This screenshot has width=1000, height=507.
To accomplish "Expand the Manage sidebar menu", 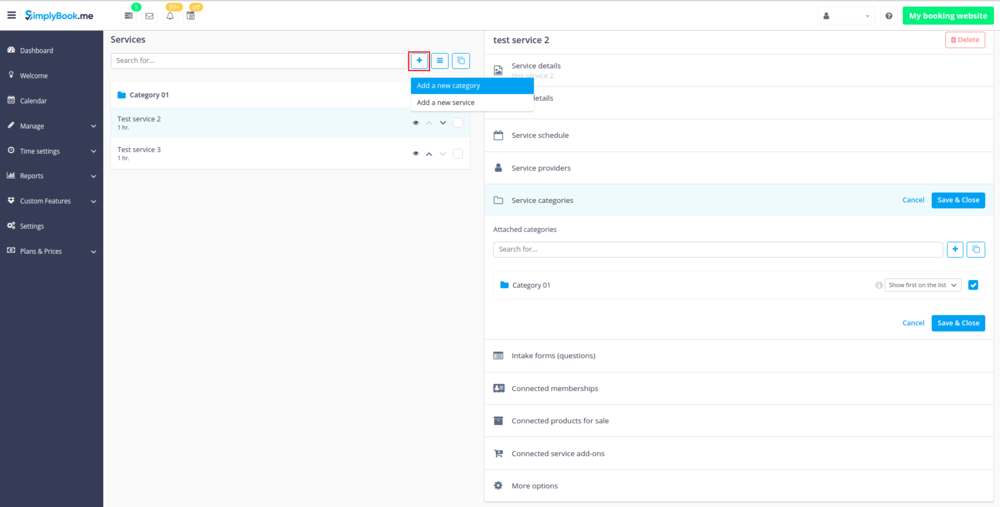I will 52,126.
